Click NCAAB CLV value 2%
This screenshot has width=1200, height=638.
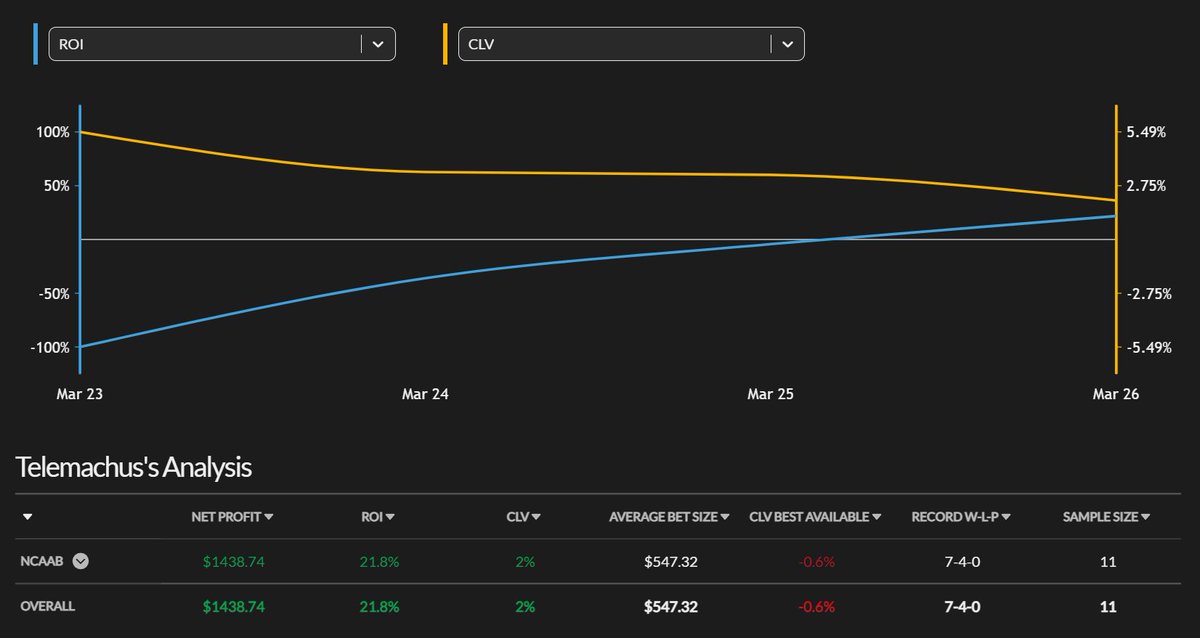[x=525, y=562]
